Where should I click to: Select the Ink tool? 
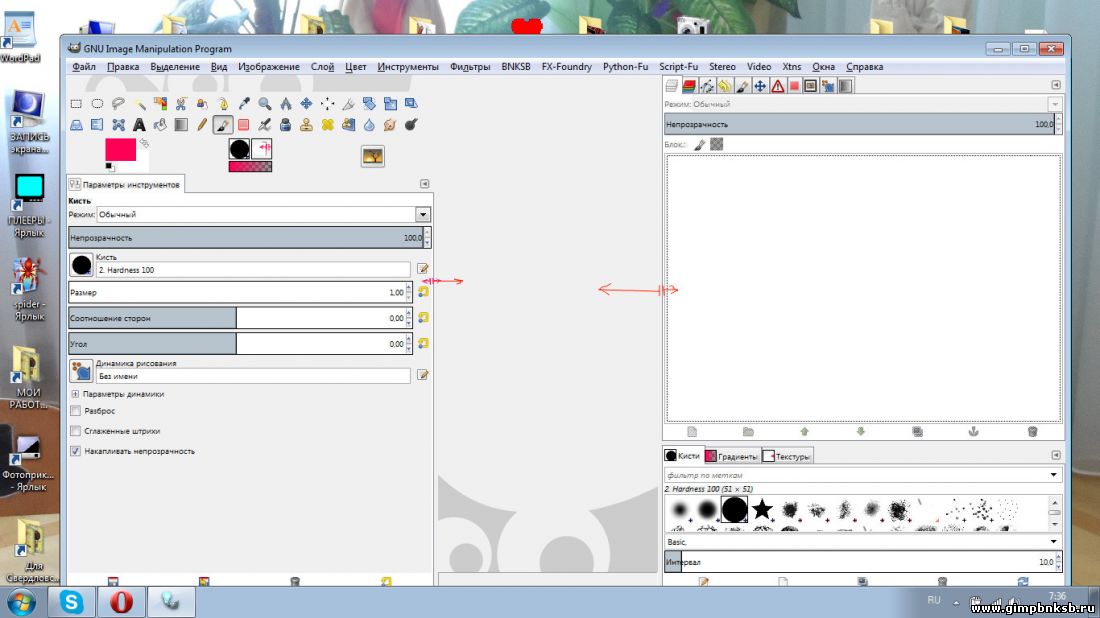(x=286, y=125)
